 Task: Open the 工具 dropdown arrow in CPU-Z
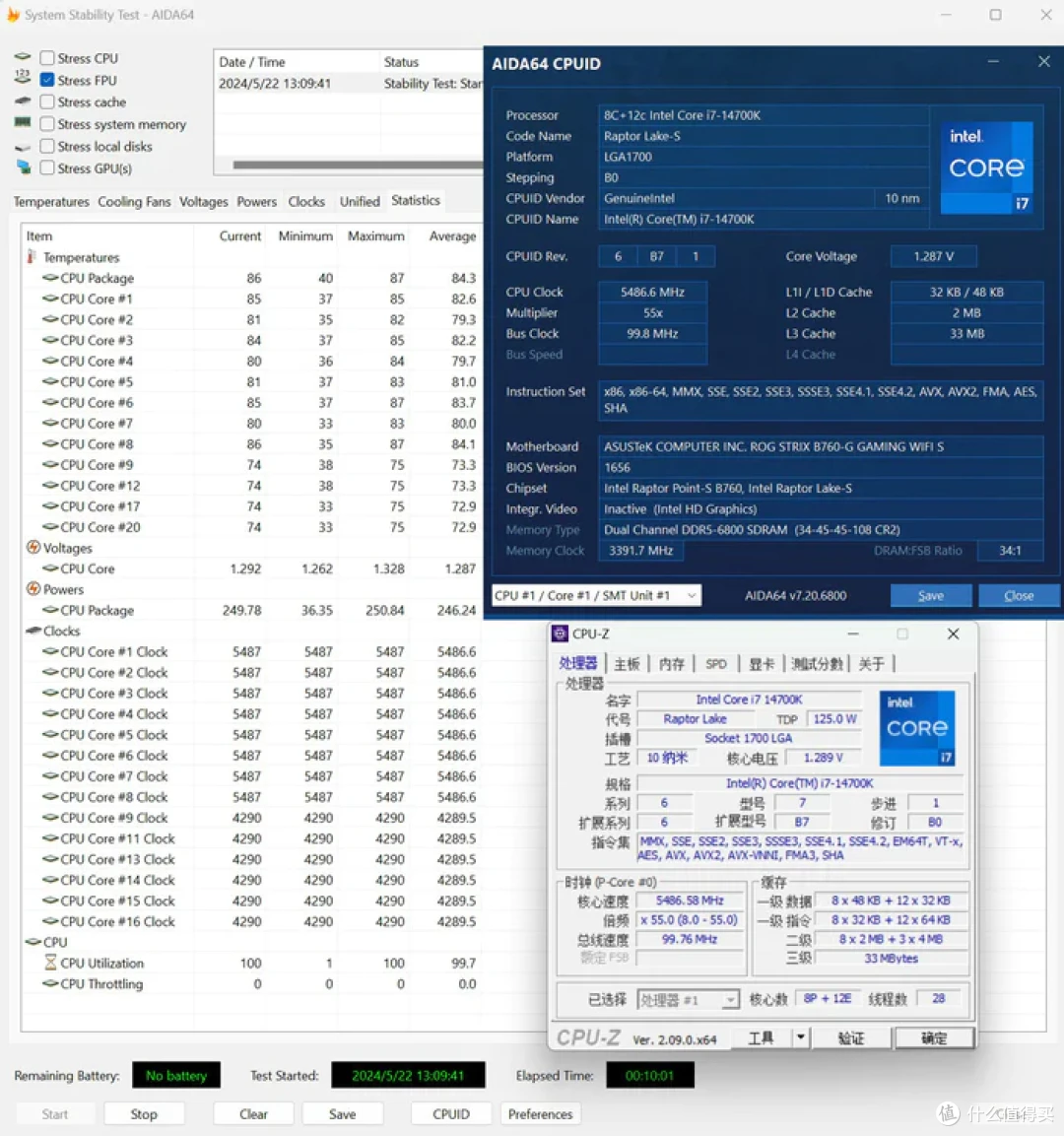tap(800, 1037)
